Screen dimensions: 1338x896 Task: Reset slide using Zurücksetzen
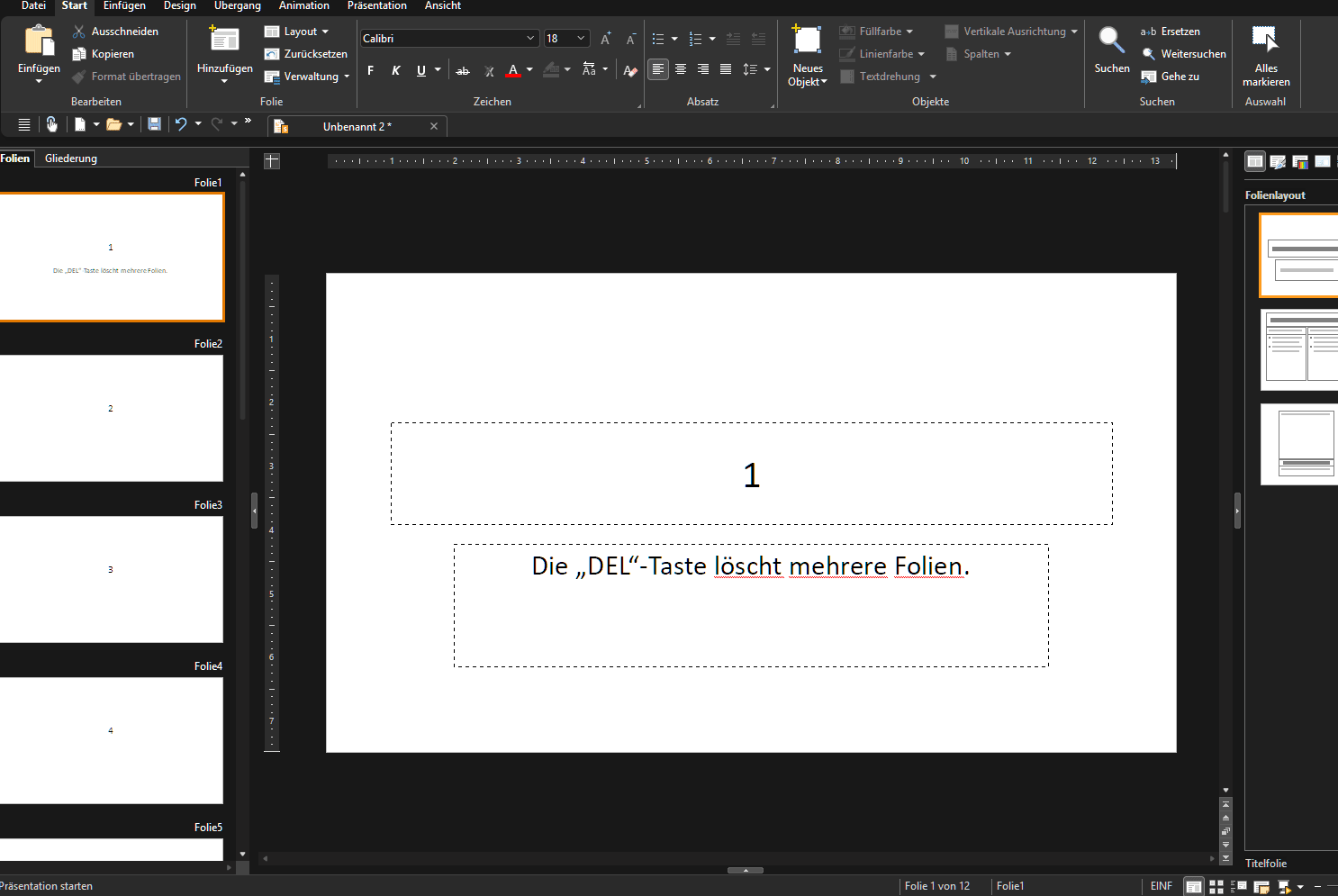(306, 54)
